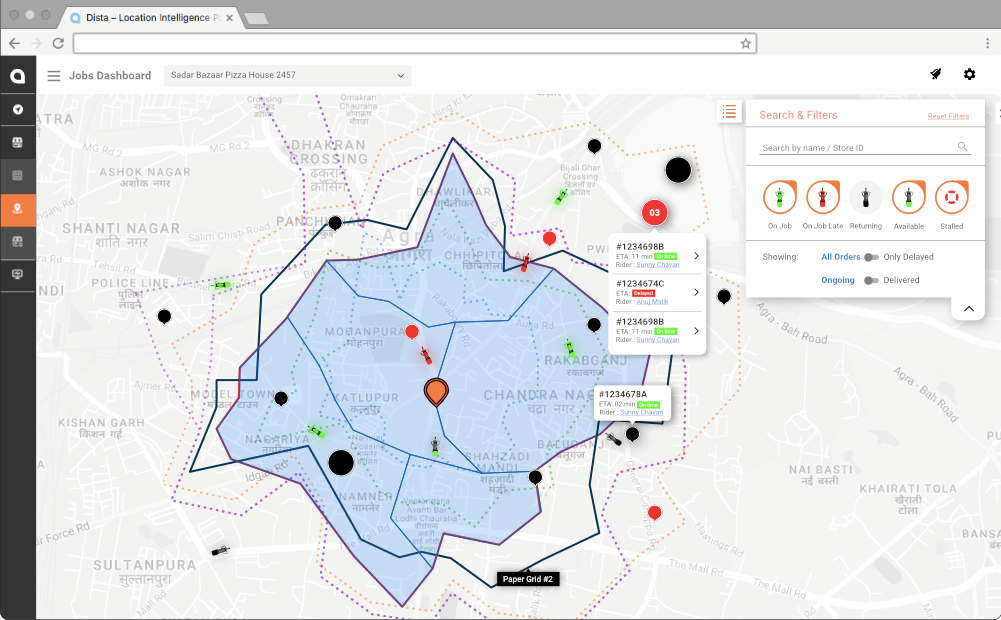Open the monitor icon in the sidebar
This screenshot has height=620, width=1001.
[x=17, y=275]
